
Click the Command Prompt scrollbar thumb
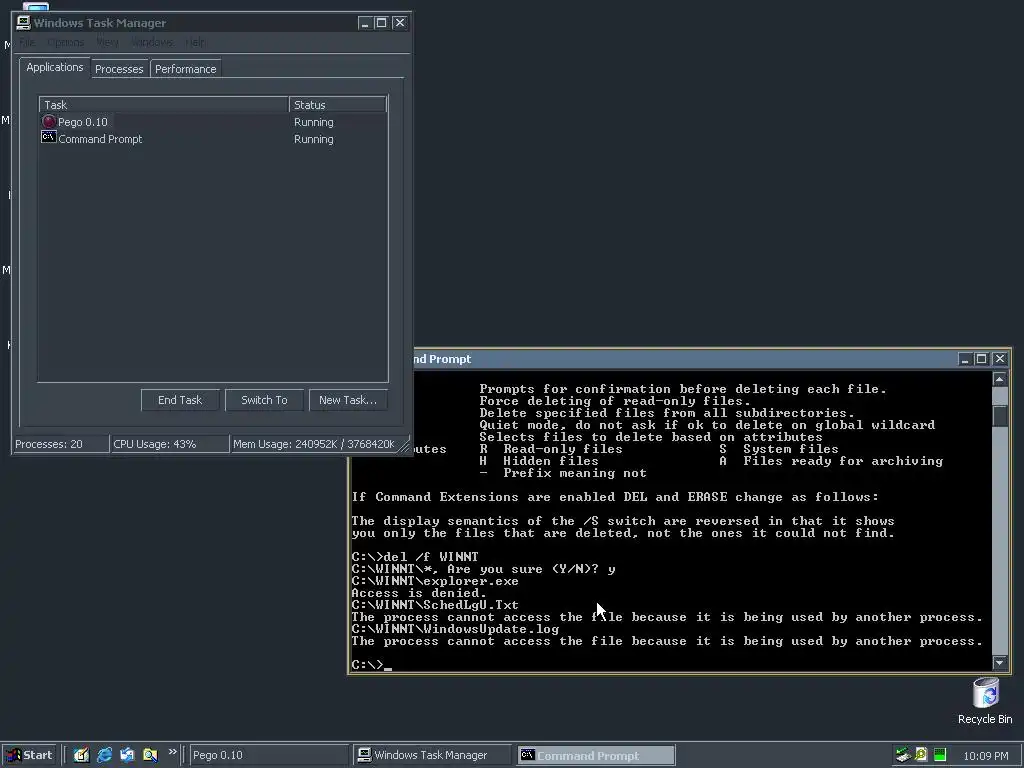coord(1000,416)
